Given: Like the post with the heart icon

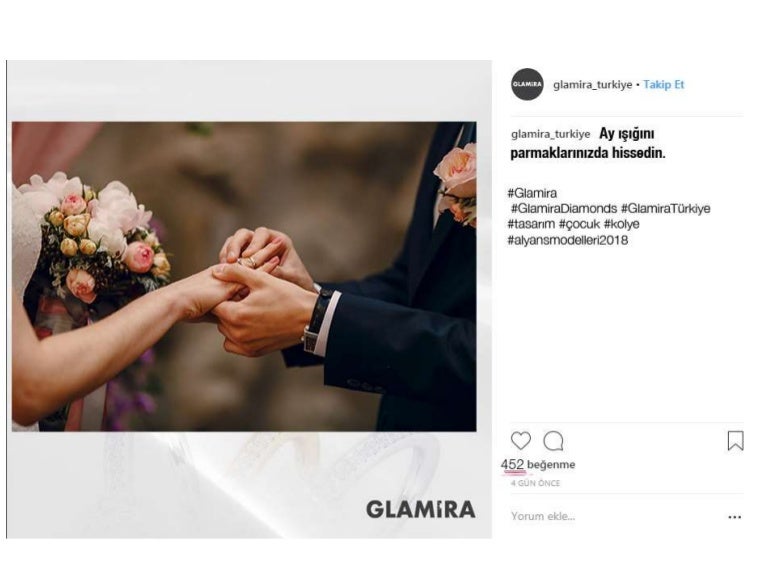Looking at the screenshot, I should pyautogui.click(x=521, y=441).
